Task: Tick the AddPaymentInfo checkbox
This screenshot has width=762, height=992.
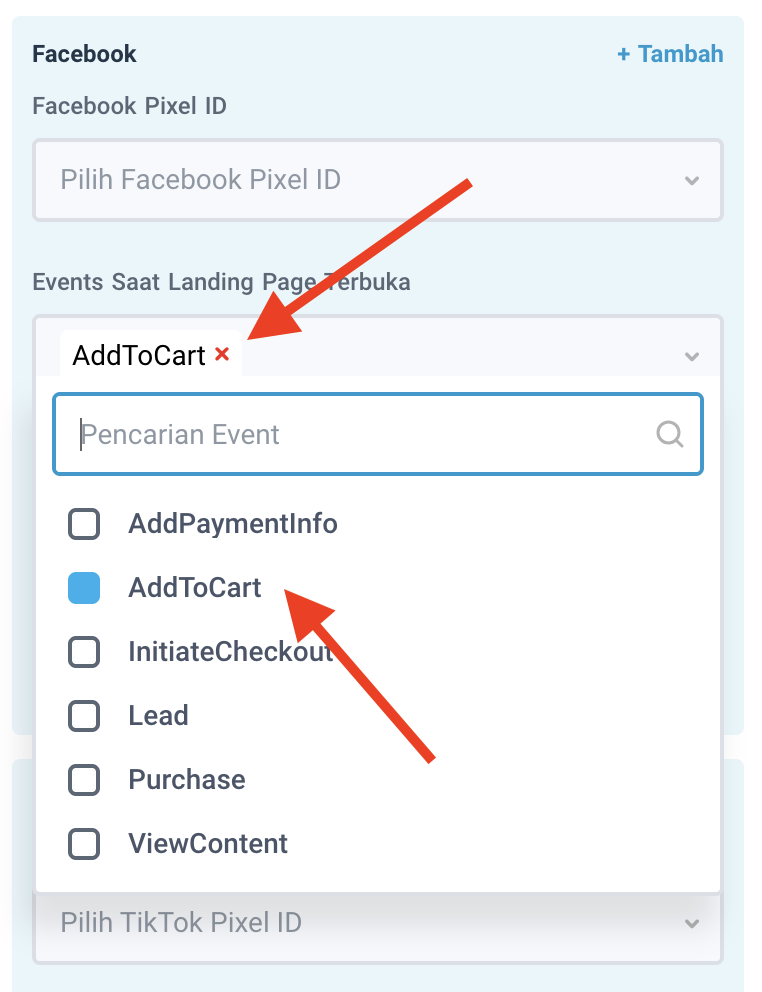Action: pyautogui.click(x=84, y=524)
